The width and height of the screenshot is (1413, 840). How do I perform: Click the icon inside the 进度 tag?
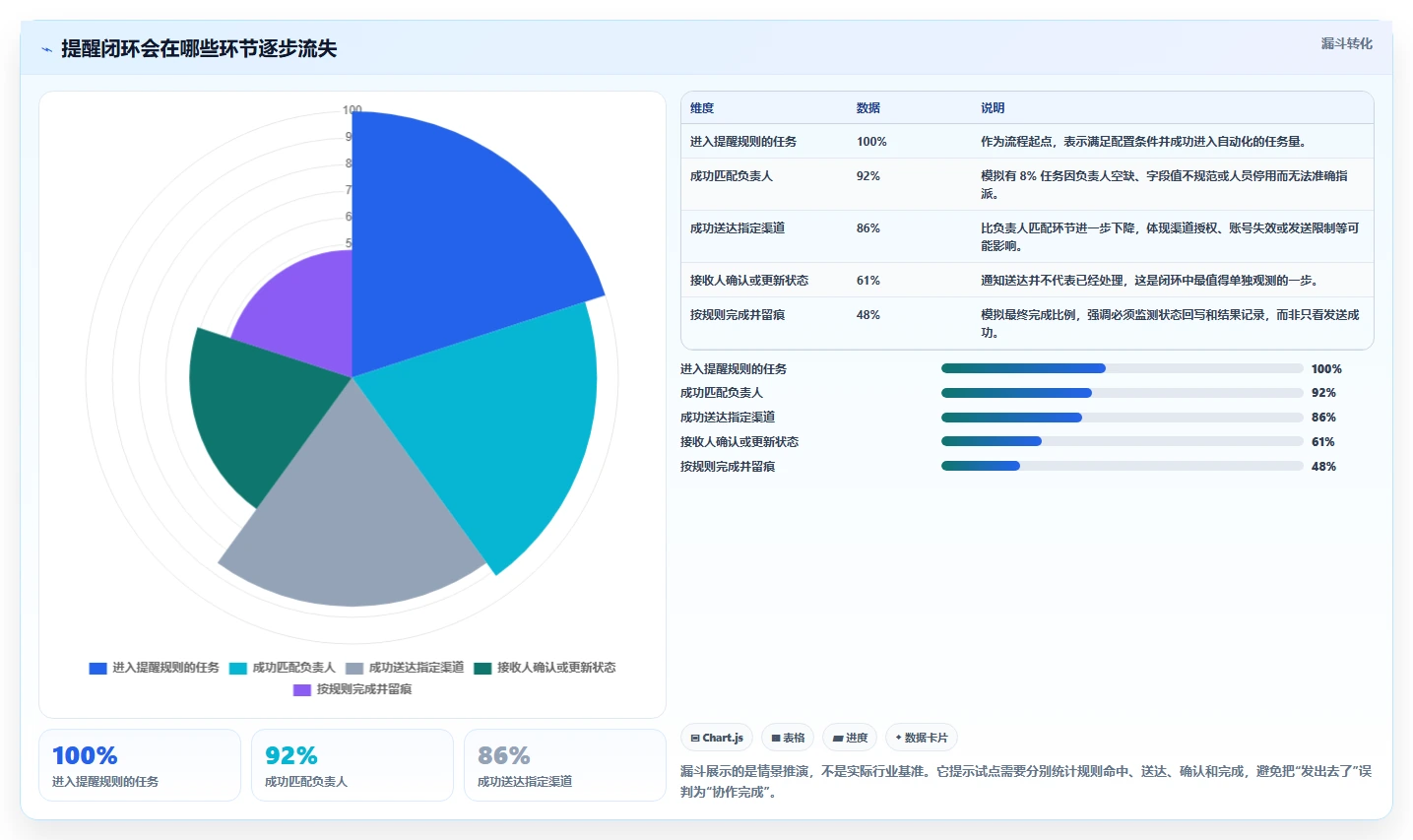coord(838,738)
